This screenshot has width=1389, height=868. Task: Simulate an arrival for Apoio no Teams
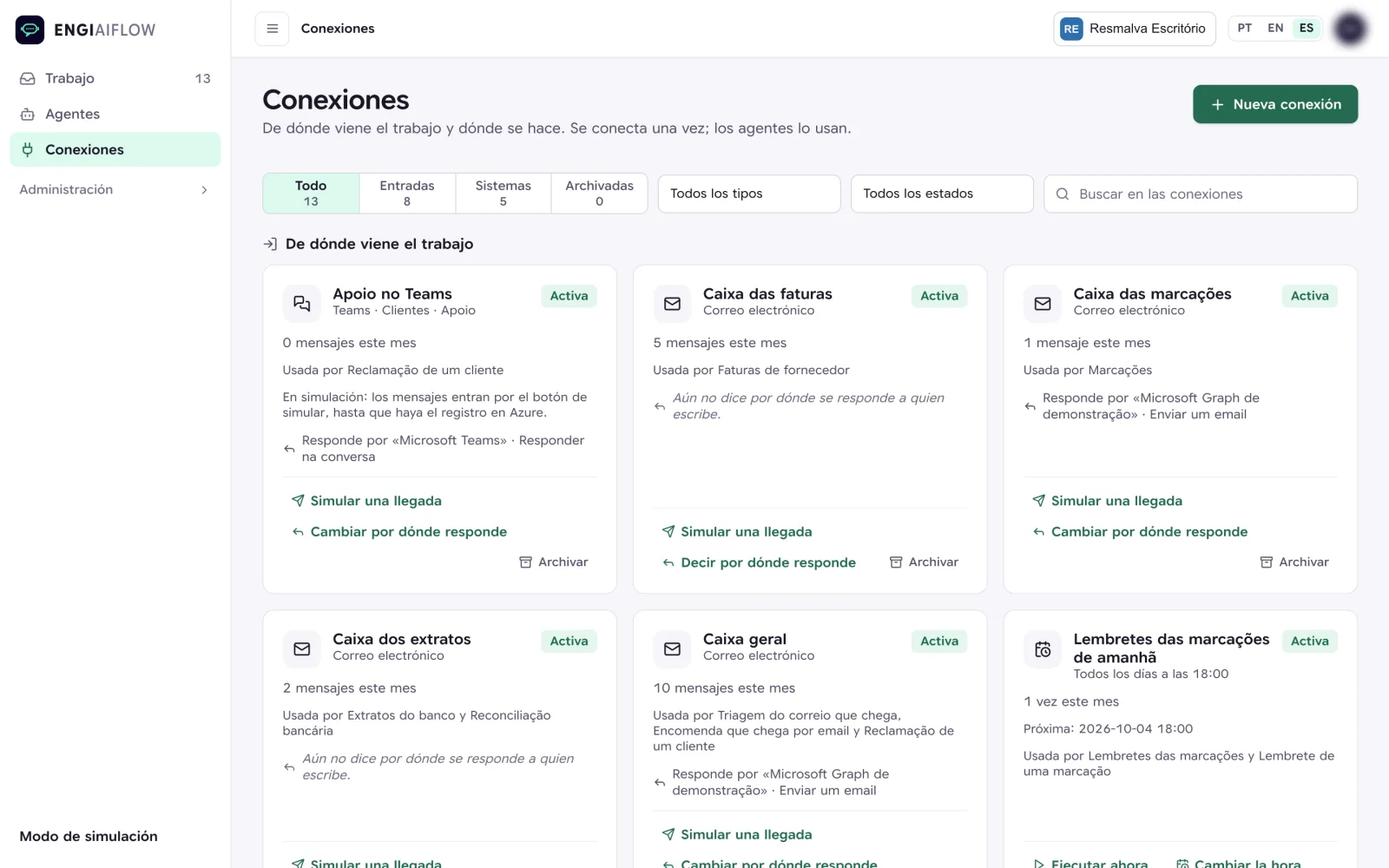coord(366,501)
